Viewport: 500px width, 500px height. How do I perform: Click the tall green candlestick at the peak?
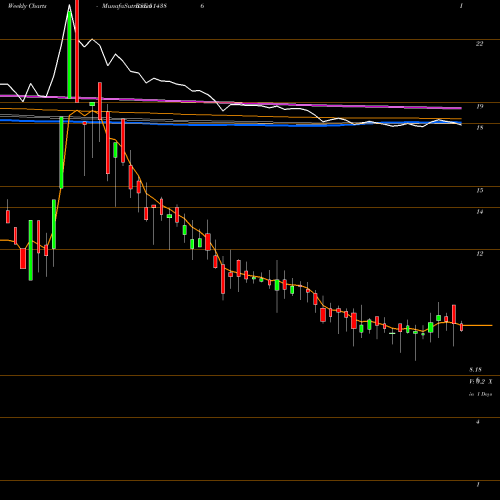pyautogui.click(x=69, y=55)
